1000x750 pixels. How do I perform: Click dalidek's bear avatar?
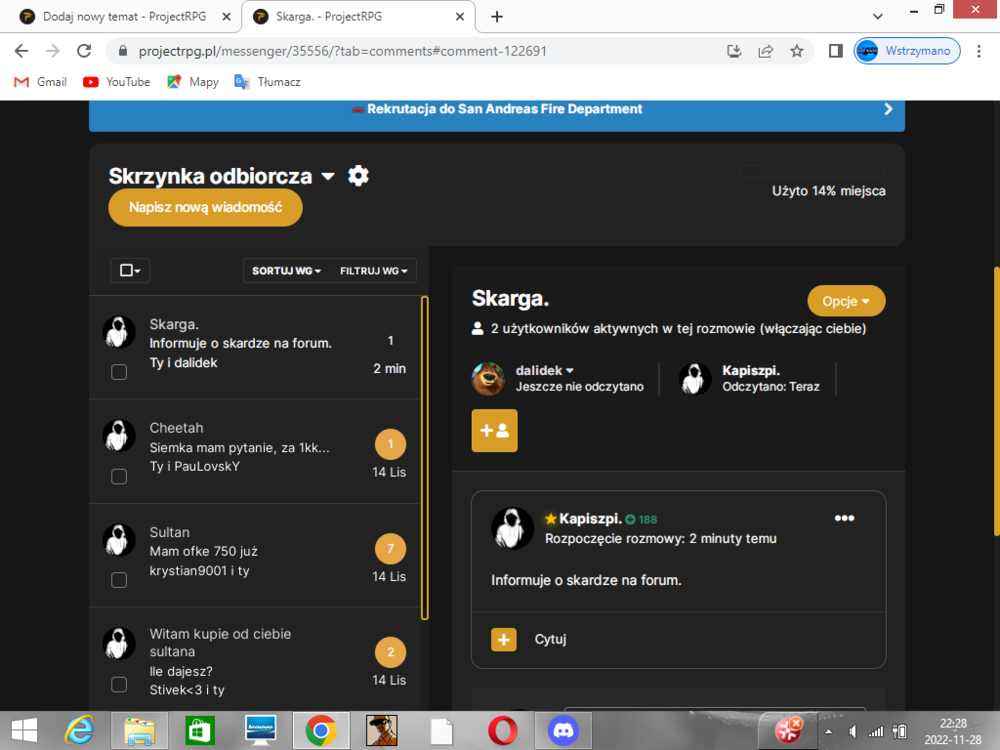(488, 378)
